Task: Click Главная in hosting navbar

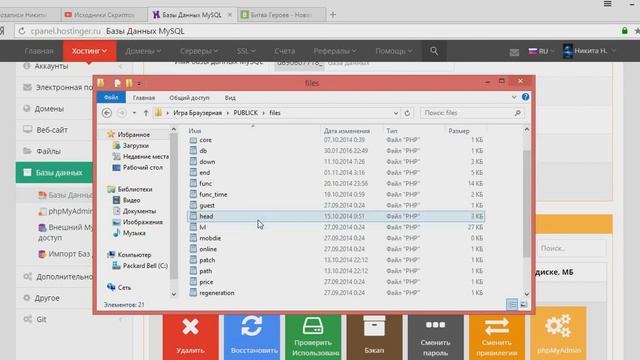Action: tap(39, 51)
